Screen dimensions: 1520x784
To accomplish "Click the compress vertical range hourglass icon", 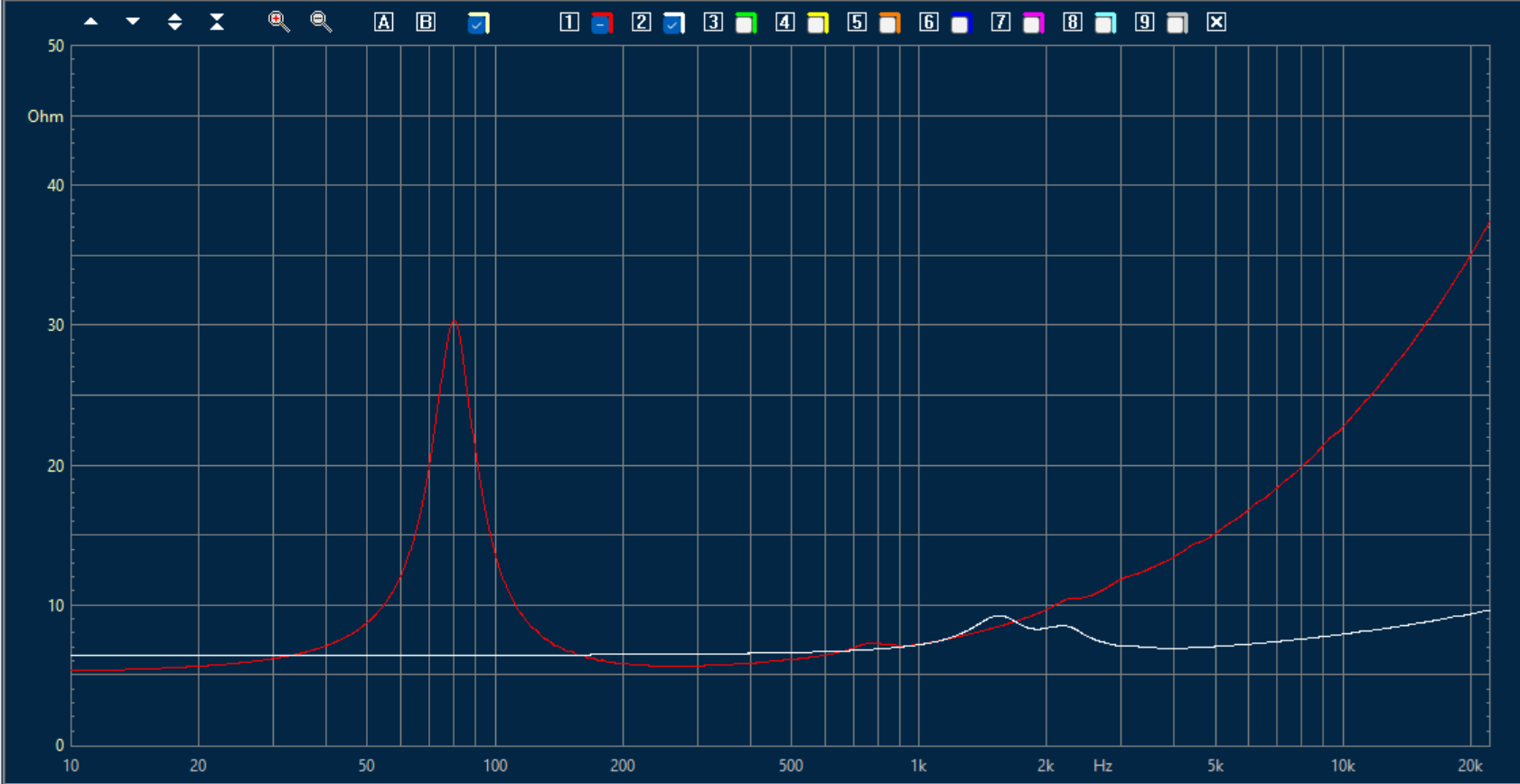I will coord(217,22).
